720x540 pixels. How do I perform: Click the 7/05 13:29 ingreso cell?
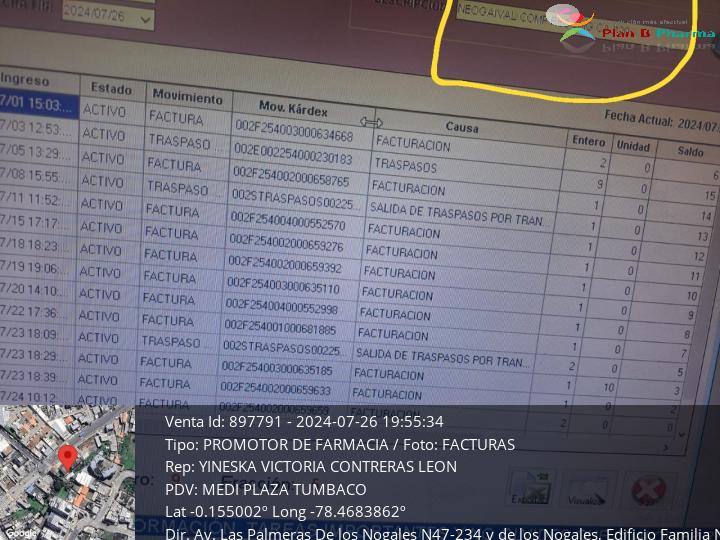37,152
